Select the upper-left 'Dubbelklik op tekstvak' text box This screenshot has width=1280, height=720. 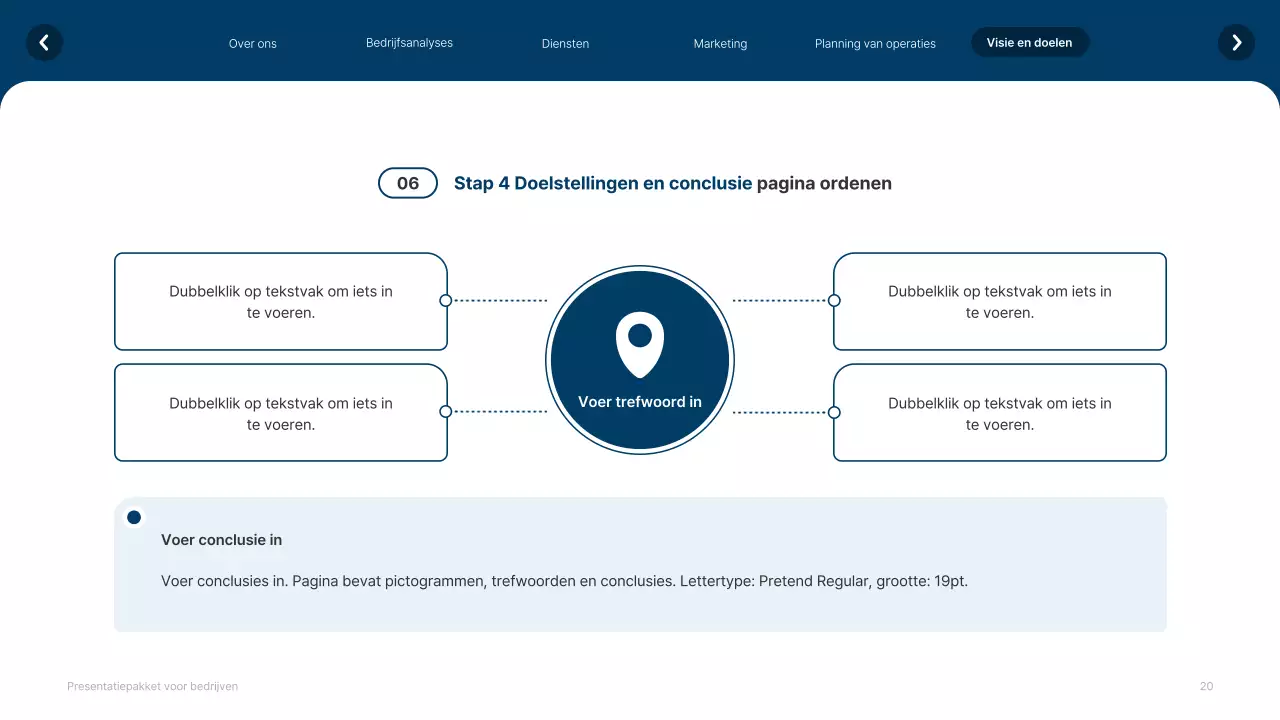(x=281, y=301)
